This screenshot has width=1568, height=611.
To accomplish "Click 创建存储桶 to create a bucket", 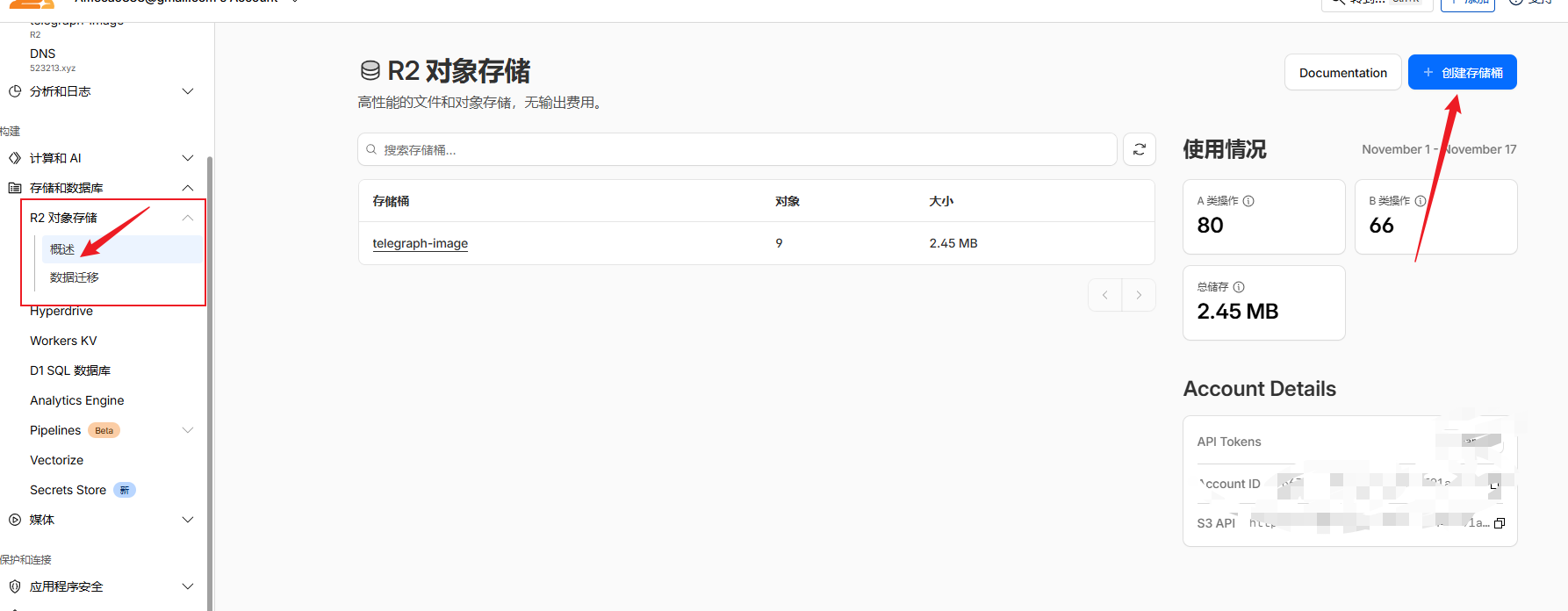I will [x=1463, y=72].
